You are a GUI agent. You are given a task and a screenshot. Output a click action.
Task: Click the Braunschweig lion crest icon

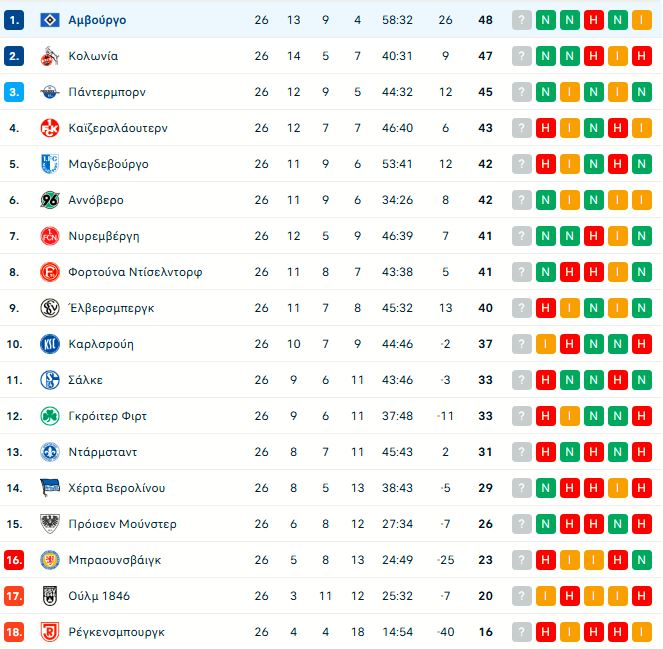pyautogui.click(x=49, y=560)
